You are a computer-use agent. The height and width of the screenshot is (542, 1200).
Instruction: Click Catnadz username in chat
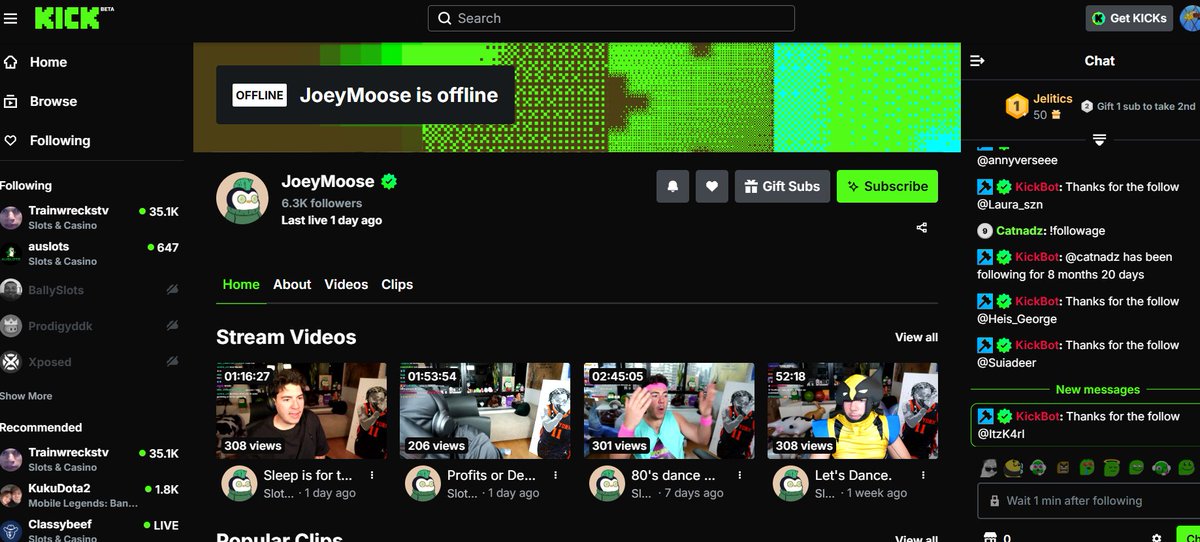pos(1021,231)
